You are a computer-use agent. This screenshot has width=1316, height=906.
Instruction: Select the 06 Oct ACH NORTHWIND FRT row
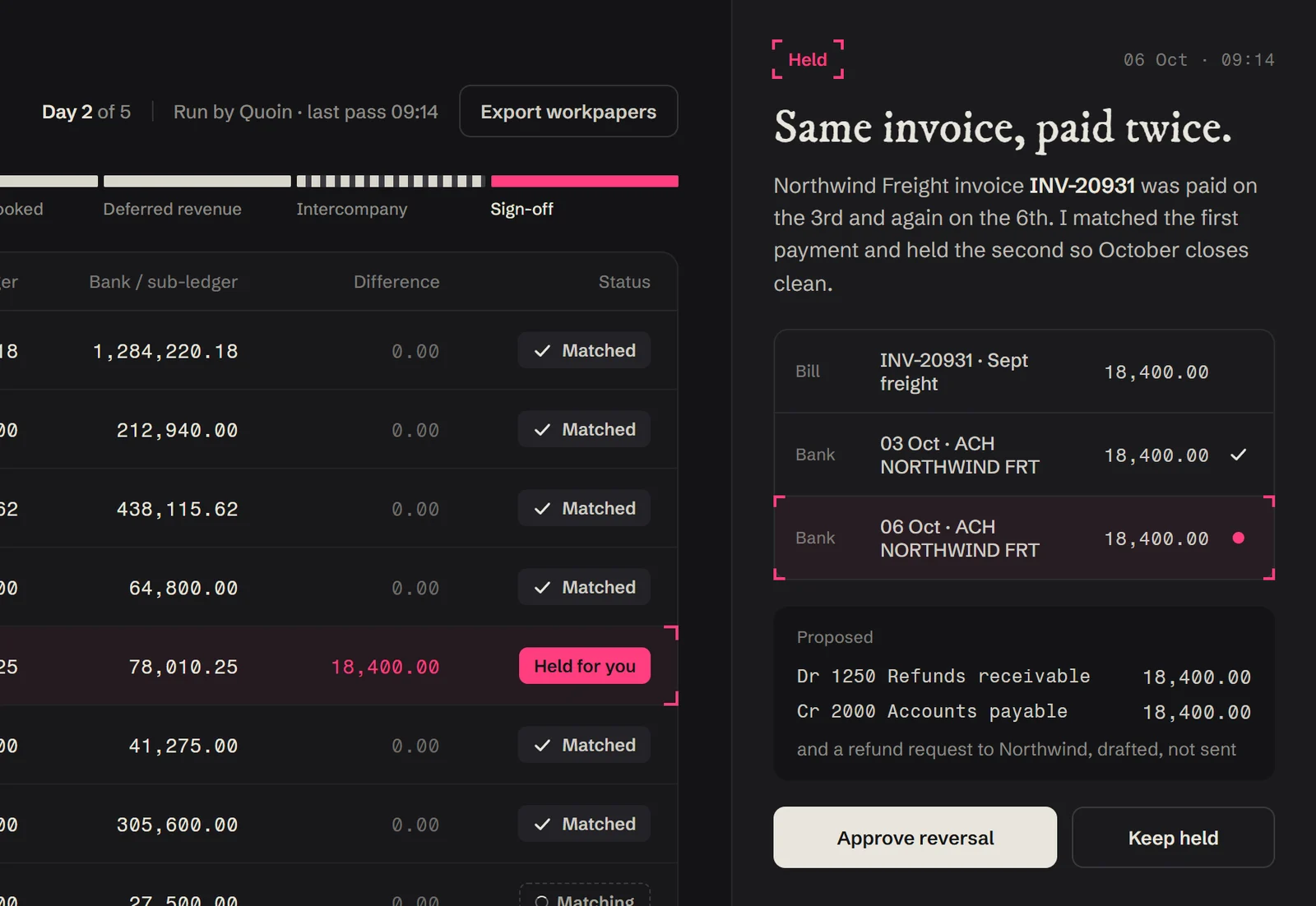coord(1024,538)
